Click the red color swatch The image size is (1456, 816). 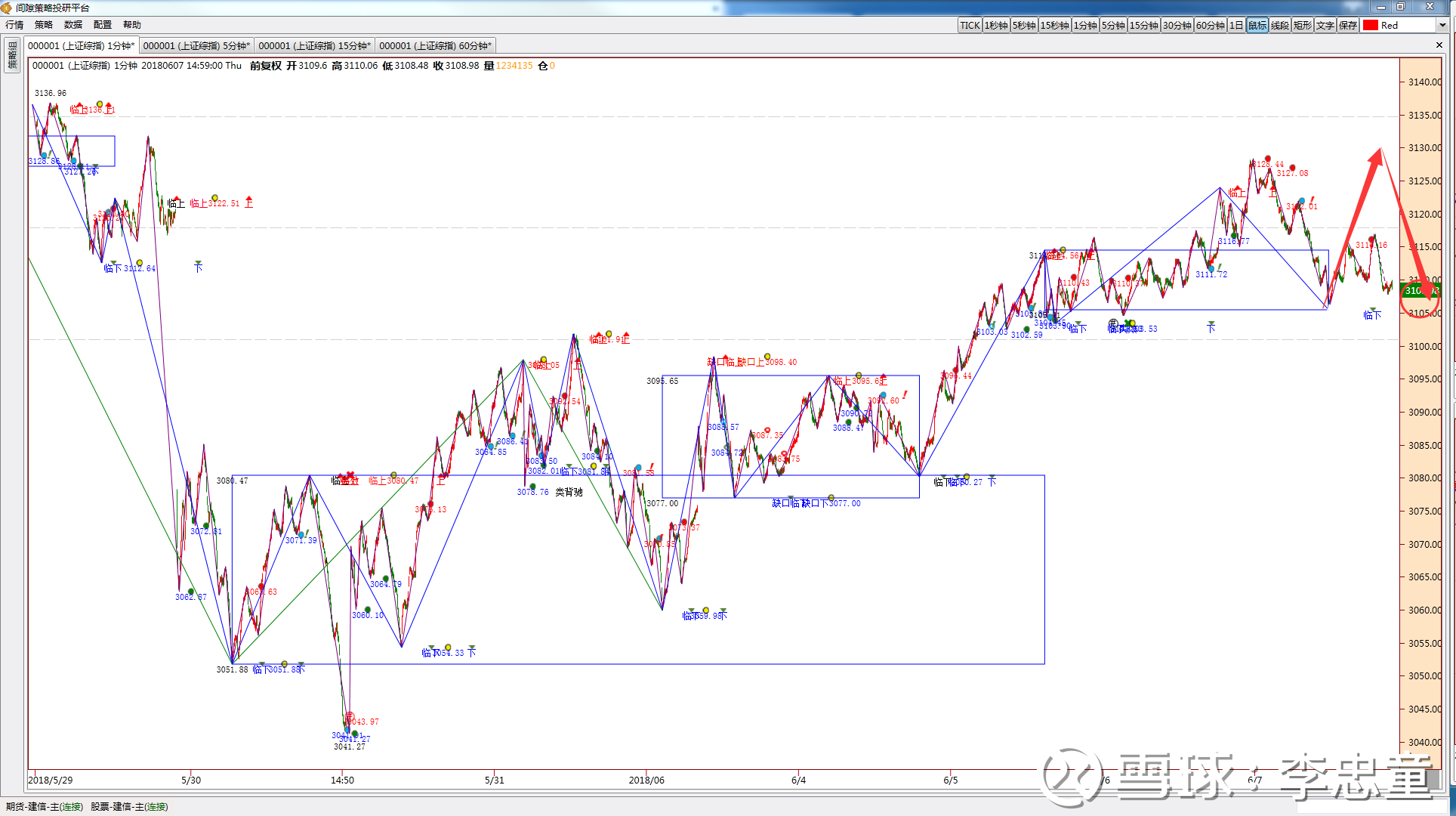1371,25
